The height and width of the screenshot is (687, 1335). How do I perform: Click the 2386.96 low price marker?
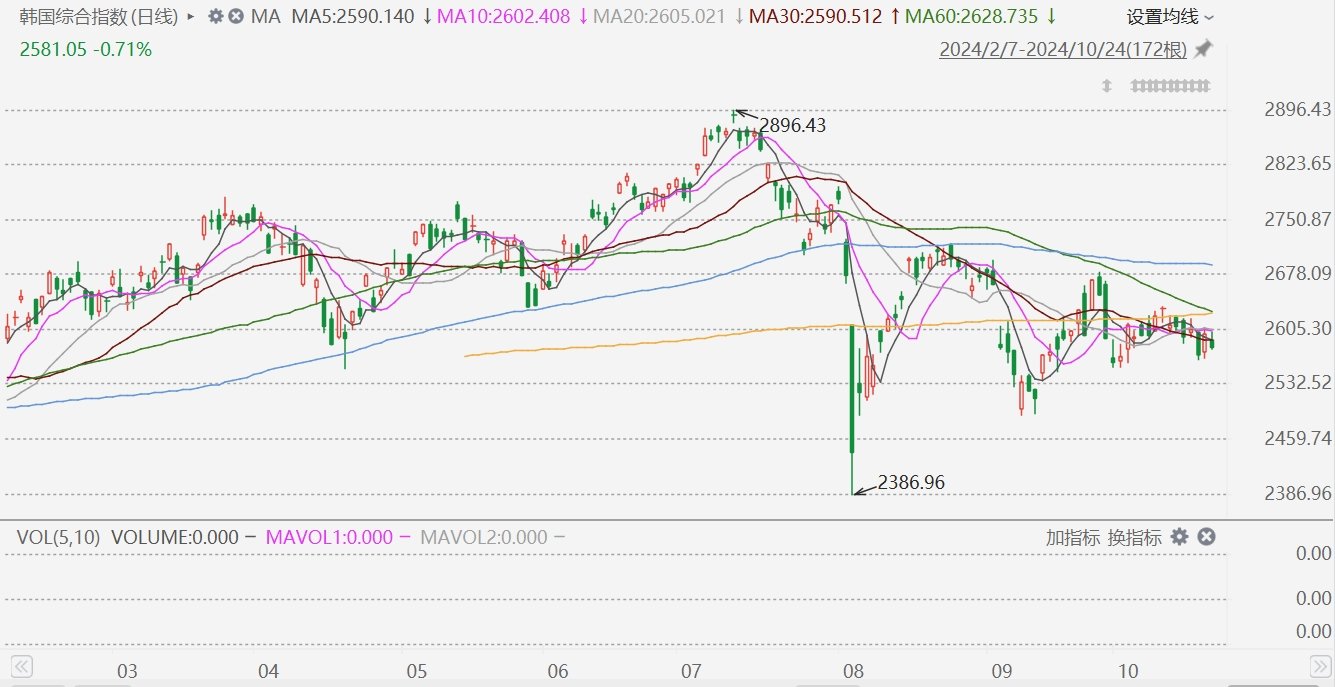coord(911,482)
